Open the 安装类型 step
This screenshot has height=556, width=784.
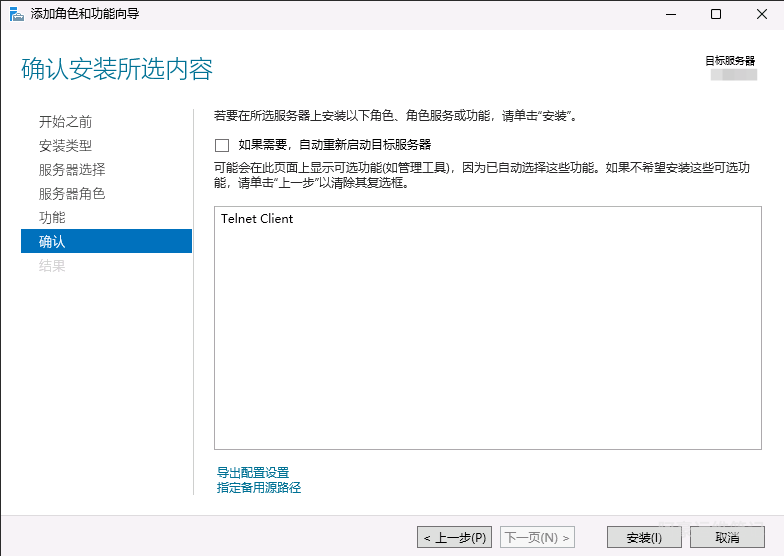click(x=66, y=146)
